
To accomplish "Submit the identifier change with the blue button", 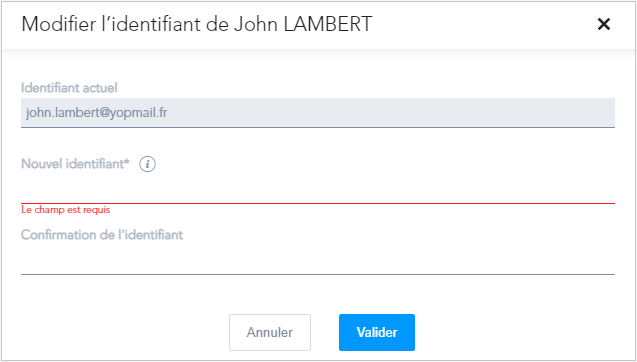I will (377, 332).
